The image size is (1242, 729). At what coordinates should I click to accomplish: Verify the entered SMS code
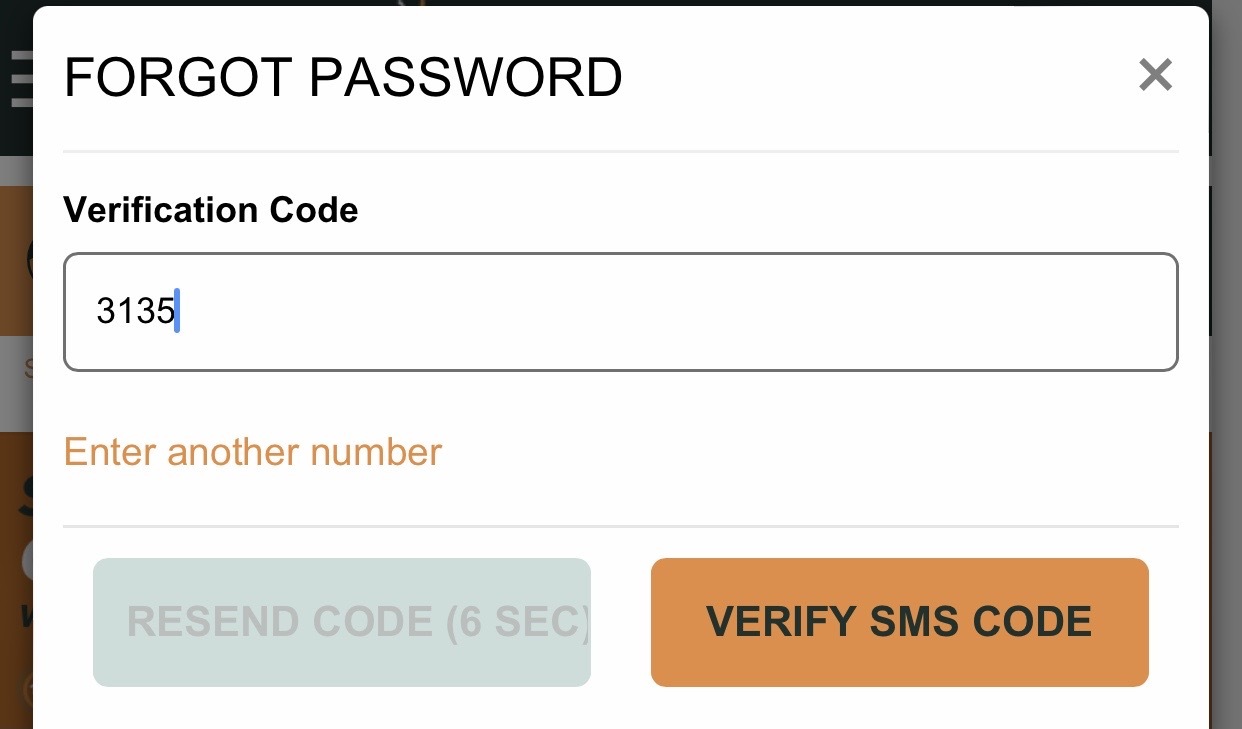coord(899,622)
